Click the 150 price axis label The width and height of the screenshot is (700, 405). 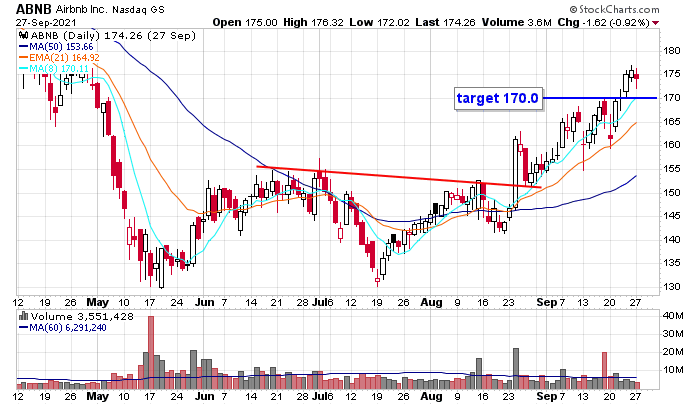click(x=671, y=192)
